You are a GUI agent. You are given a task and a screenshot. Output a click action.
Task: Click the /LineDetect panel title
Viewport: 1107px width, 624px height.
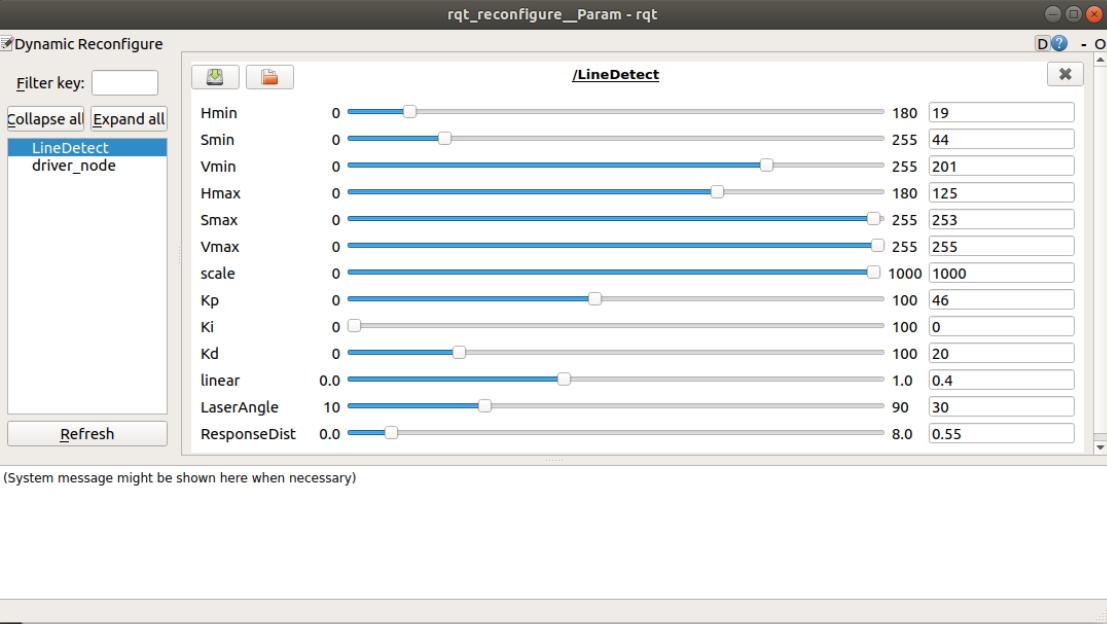[616, 74]
